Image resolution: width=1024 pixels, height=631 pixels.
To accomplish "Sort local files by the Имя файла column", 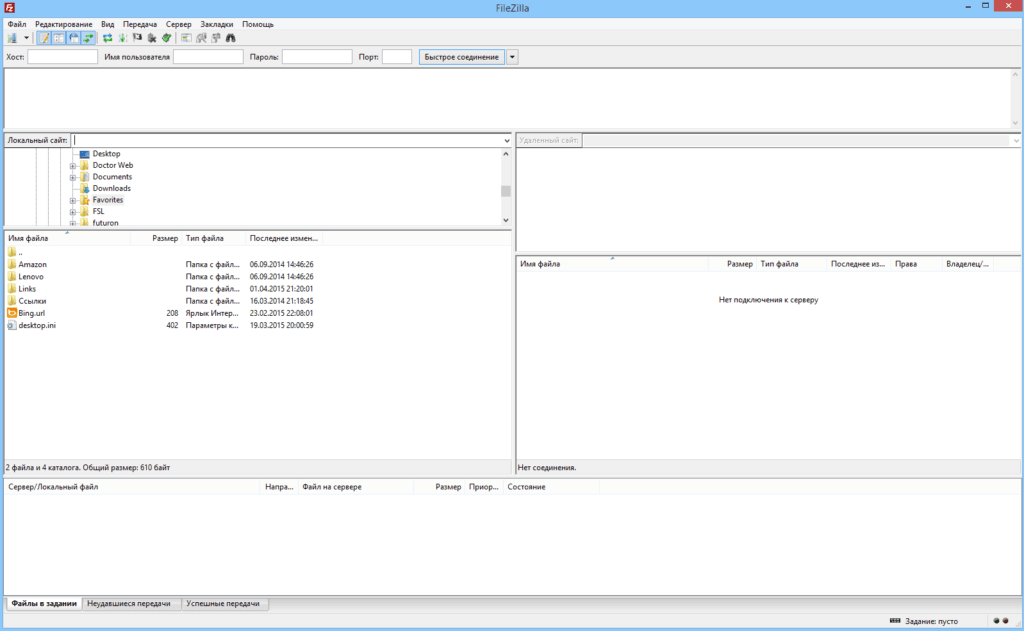I will pos(67,238).
